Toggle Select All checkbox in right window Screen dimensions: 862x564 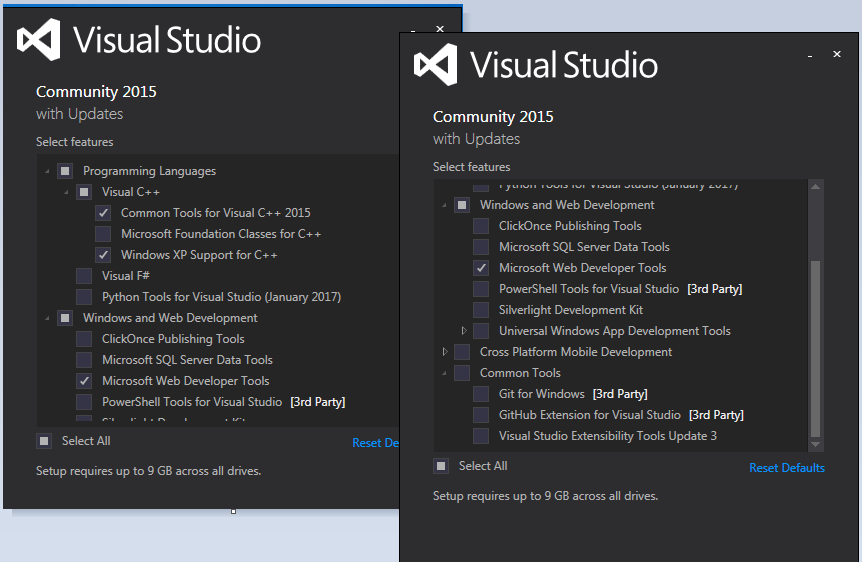(441, 466)
